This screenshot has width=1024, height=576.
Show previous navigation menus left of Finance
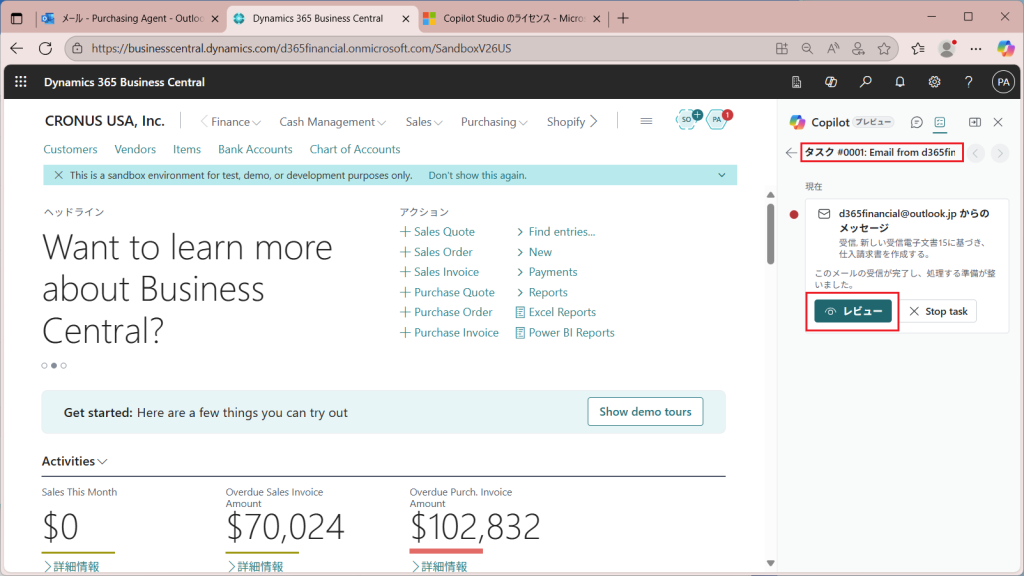(x=204, y=121)
